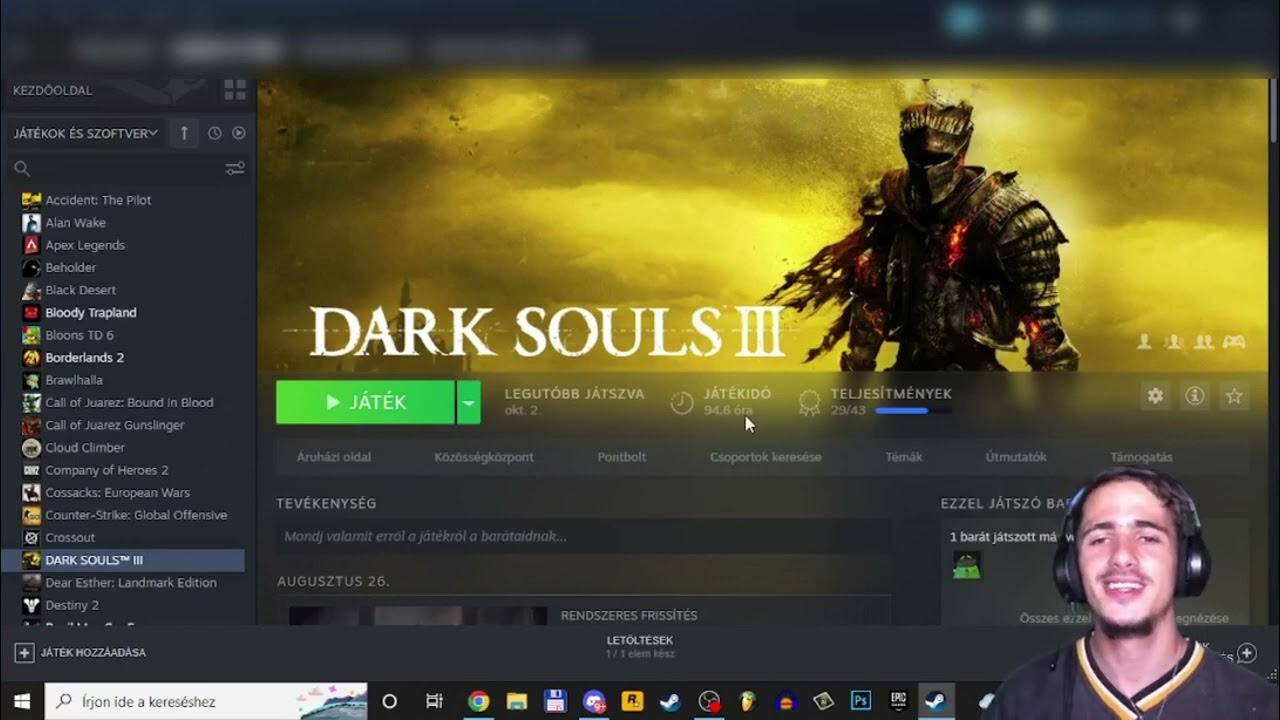
Task: Select Bloons TD 6 in library list
Action: click(x=79, y=335)
